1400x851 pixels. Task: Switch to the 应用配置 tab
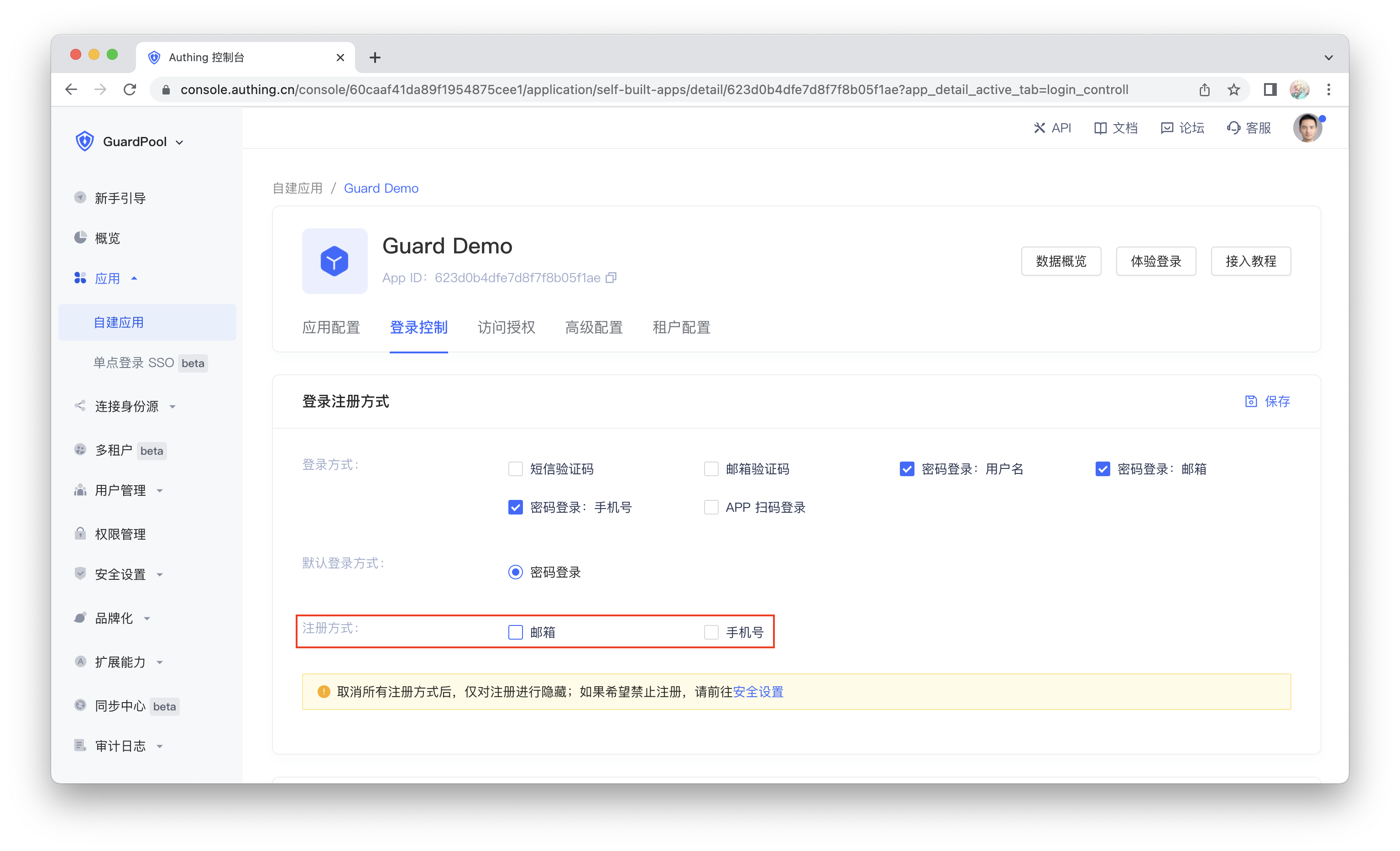tap(331, 327)
